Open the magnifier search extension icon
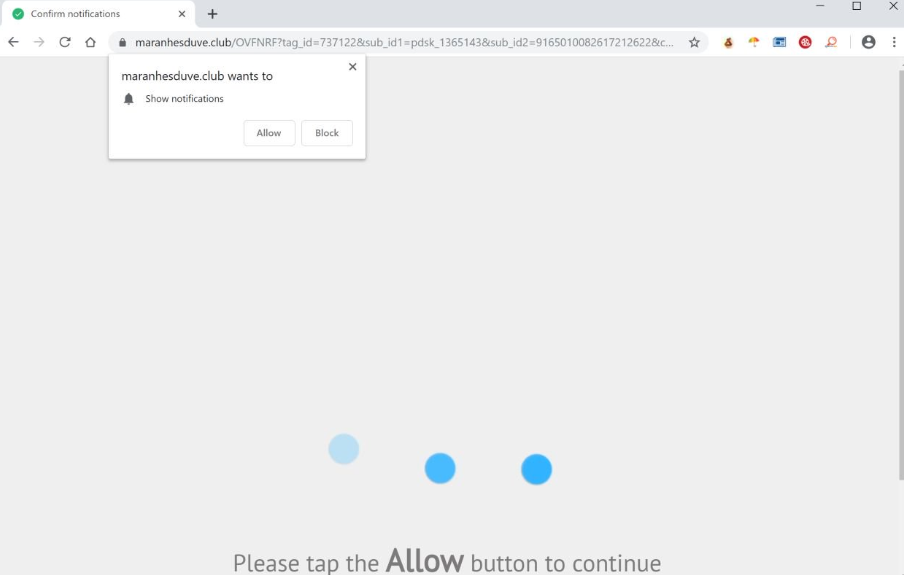Screen dimensions: 904x575 pos(831,42)
